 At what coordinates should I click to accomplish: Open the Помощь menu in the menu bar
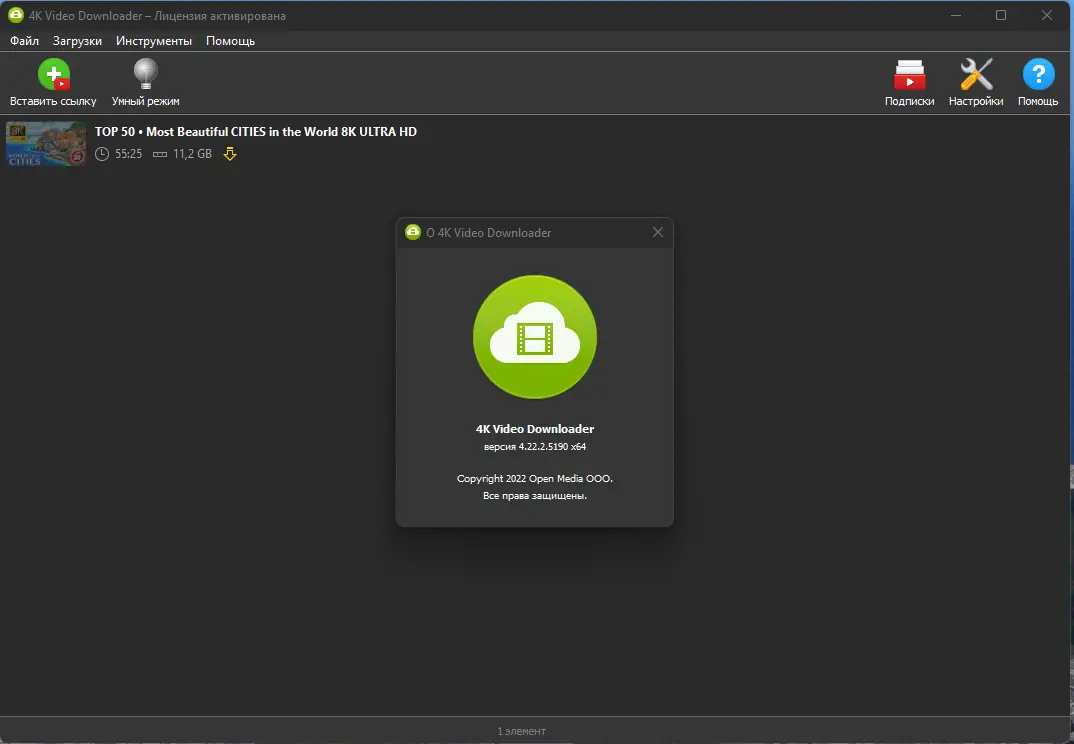coord(229,41)
